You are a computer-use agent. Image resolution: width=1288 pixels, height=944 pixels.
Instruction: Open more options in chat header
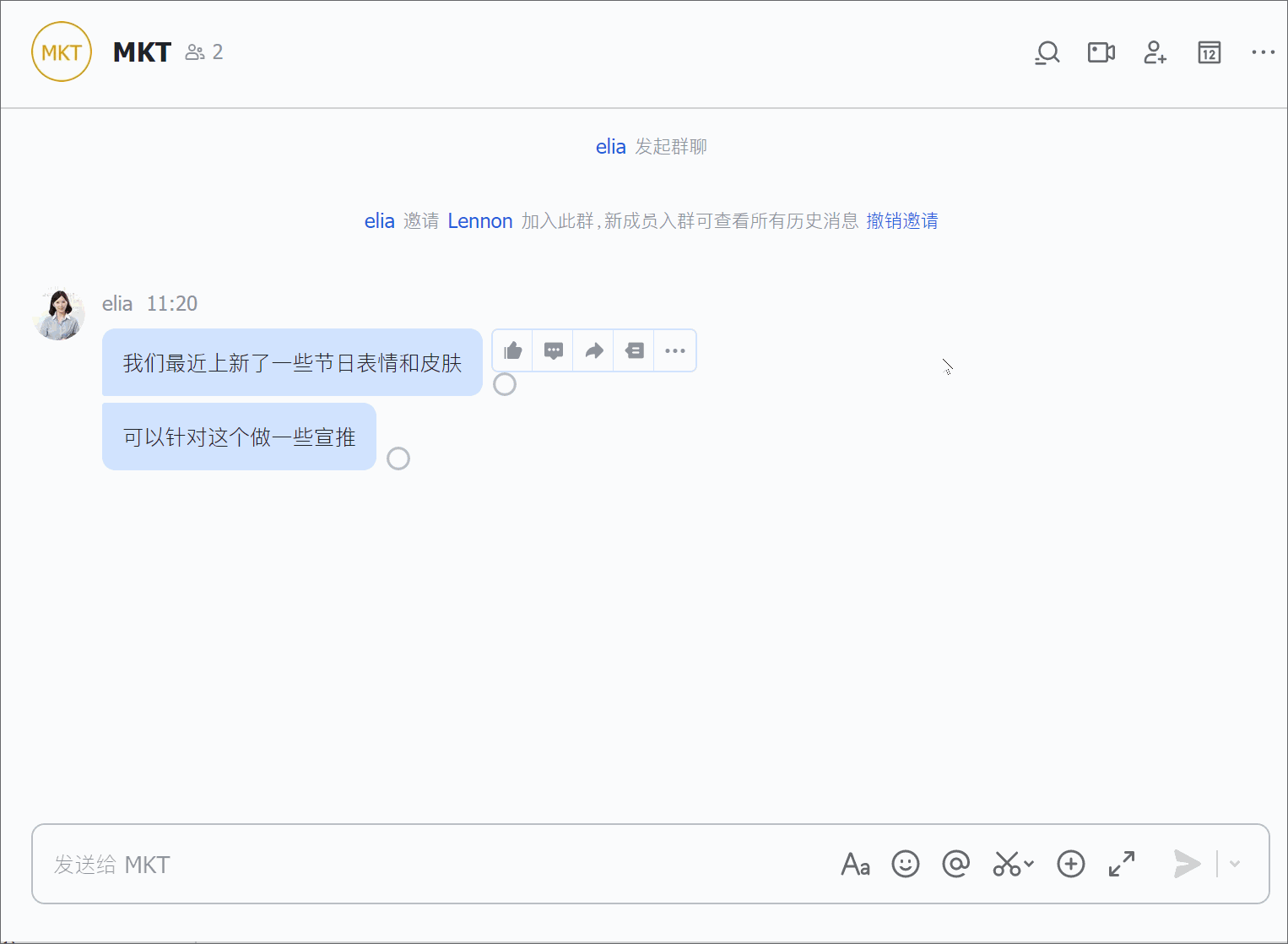1264,52
